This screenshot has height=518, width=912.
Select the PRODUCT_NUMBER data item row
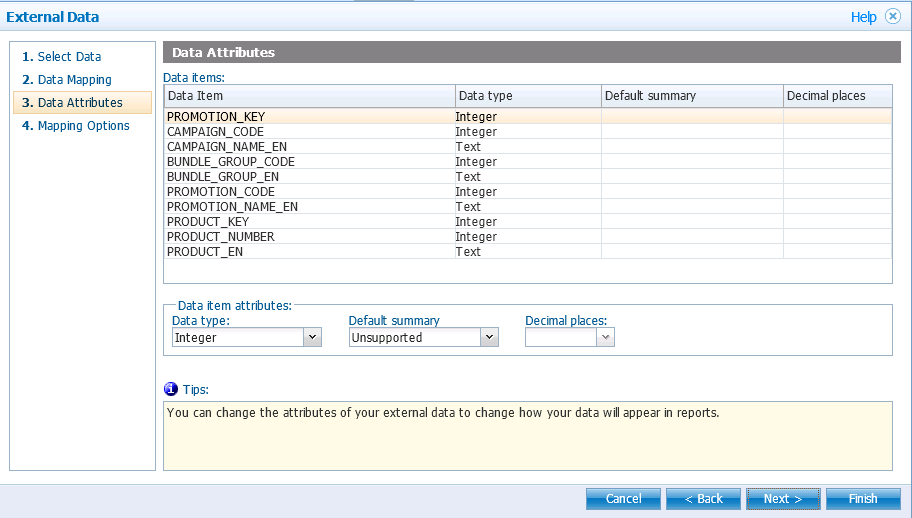click(528, 237)
